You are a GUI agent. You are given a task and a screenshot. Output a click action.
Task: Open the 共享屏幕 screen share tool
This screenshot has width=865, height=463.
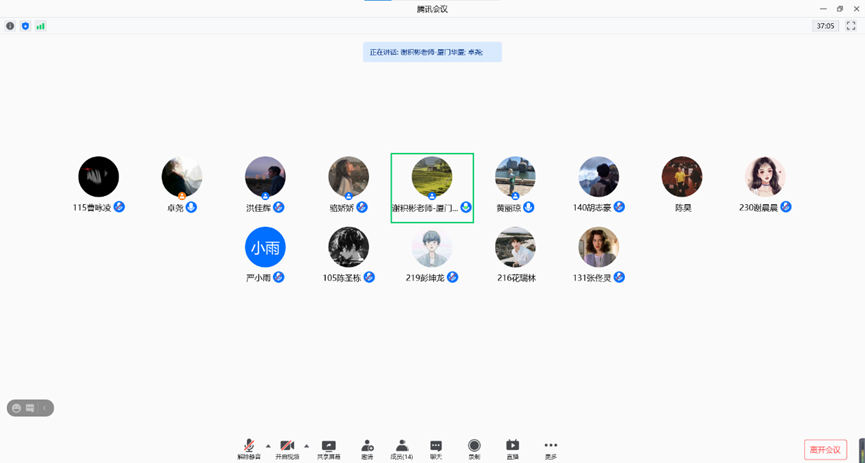pyautogui.click(x=328, y=448)
